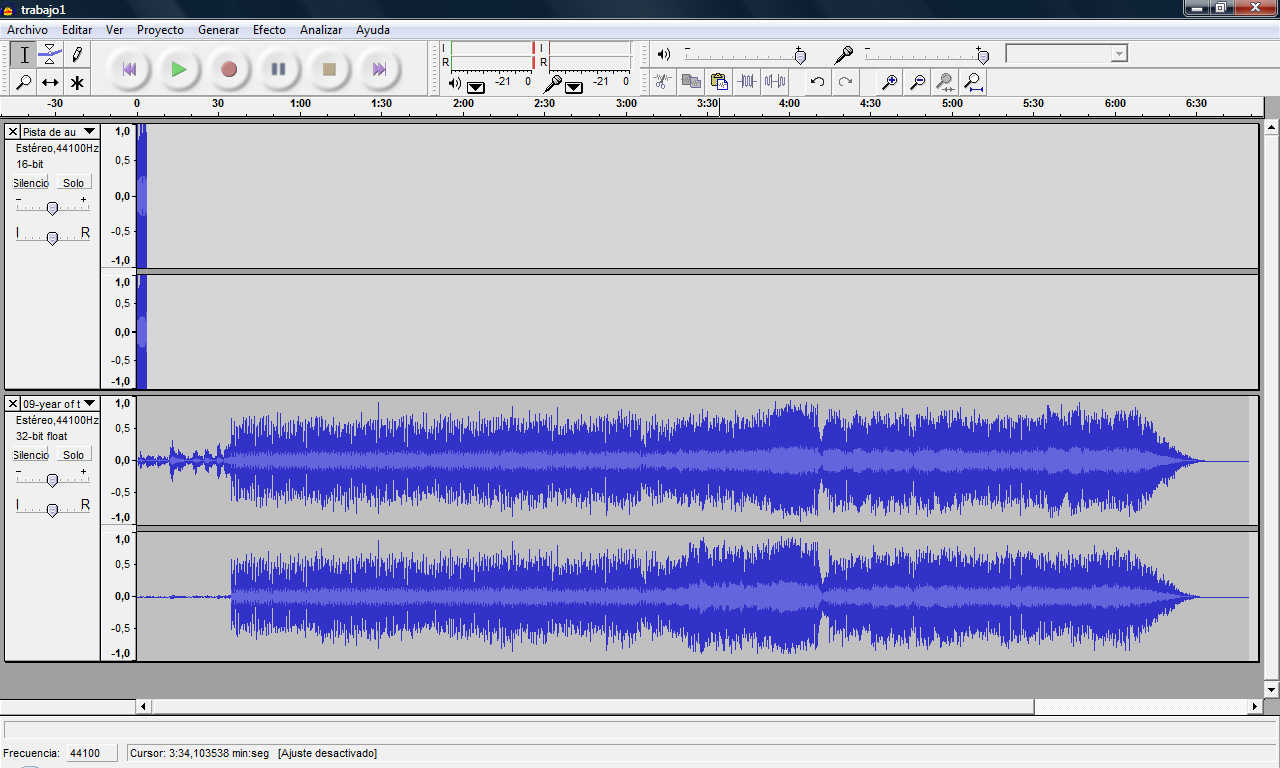Toggle Solo on the '09-year of t' track
1280x768 pixels.
click(x=73, y=455)
